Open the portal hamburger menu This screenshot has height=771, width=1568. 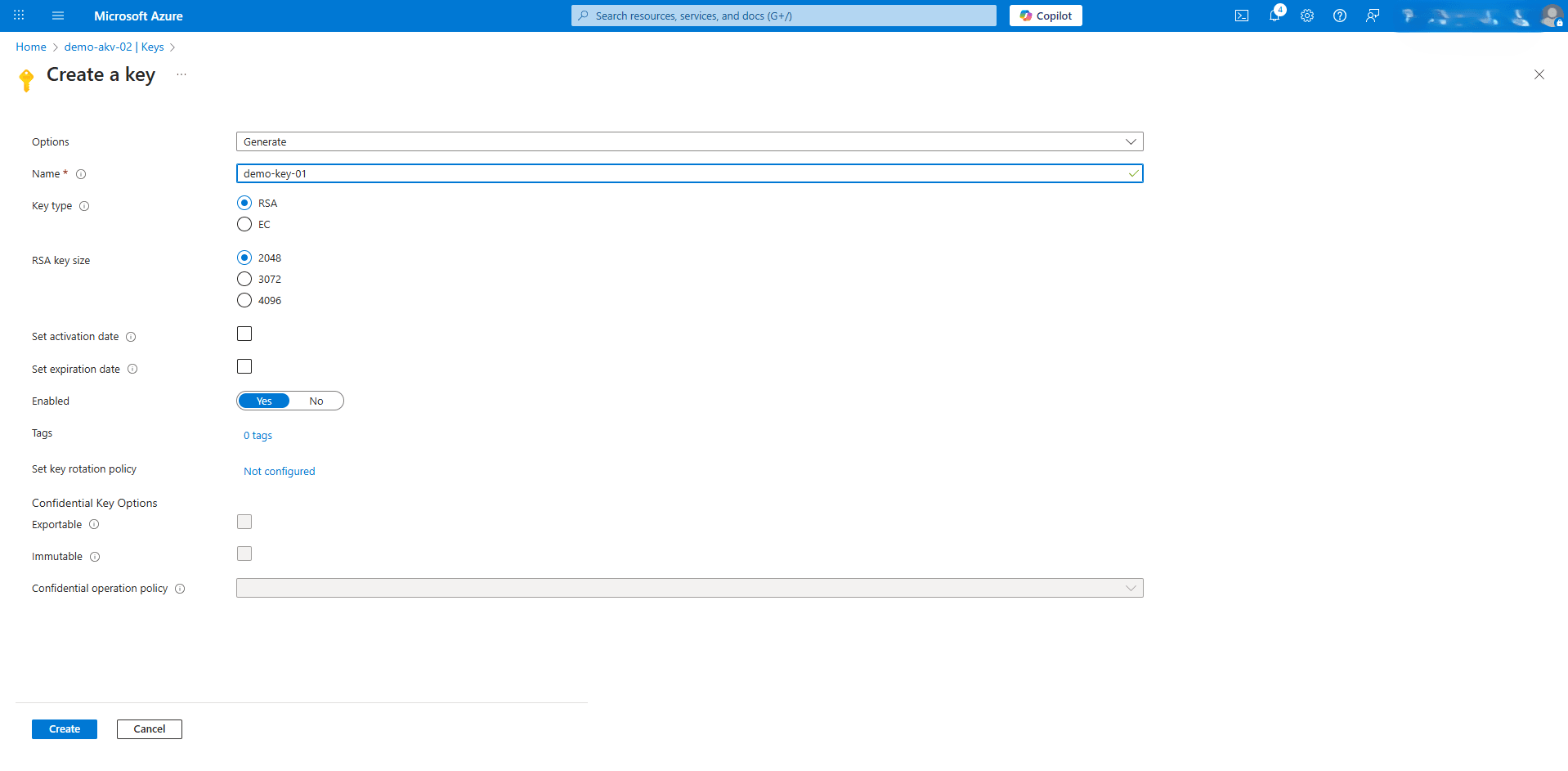pyautogui.click(x=57, y=16)
